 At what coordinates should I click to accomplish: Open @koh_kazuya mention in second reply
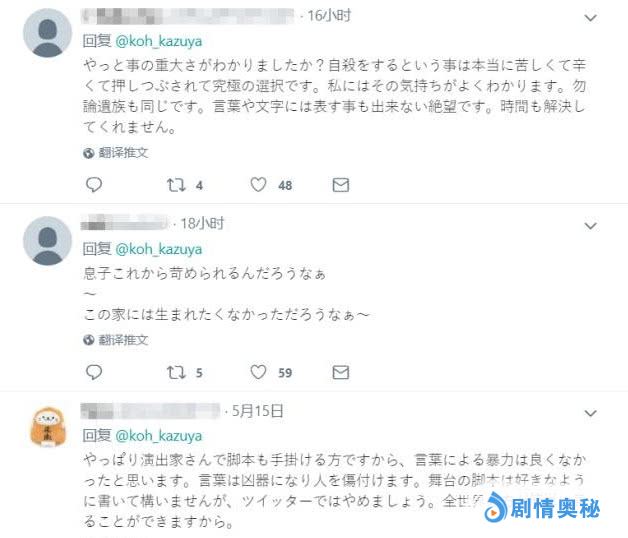point(159,248)
